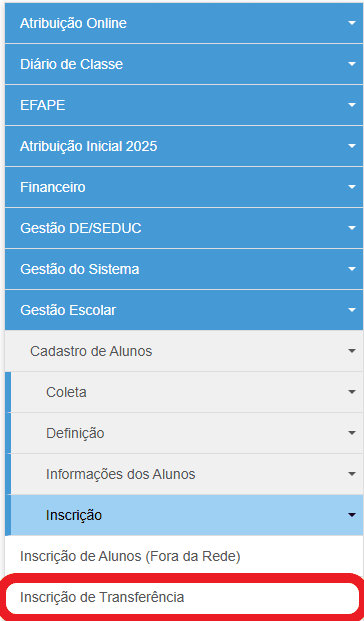Click arrow icon on Gestão DE/SEDUC row

pyautogui.click(x=352, y=228)
